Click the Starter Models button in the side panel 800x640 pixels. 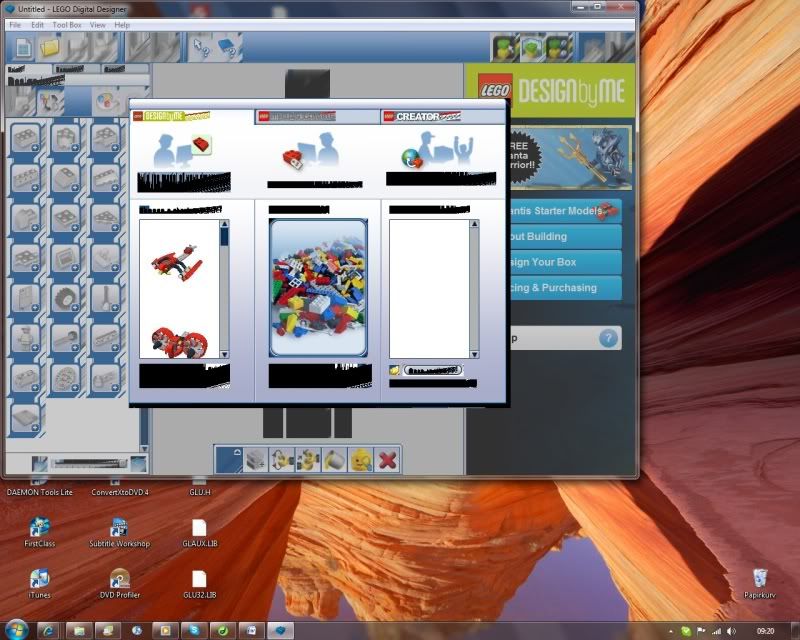(565, 211)
